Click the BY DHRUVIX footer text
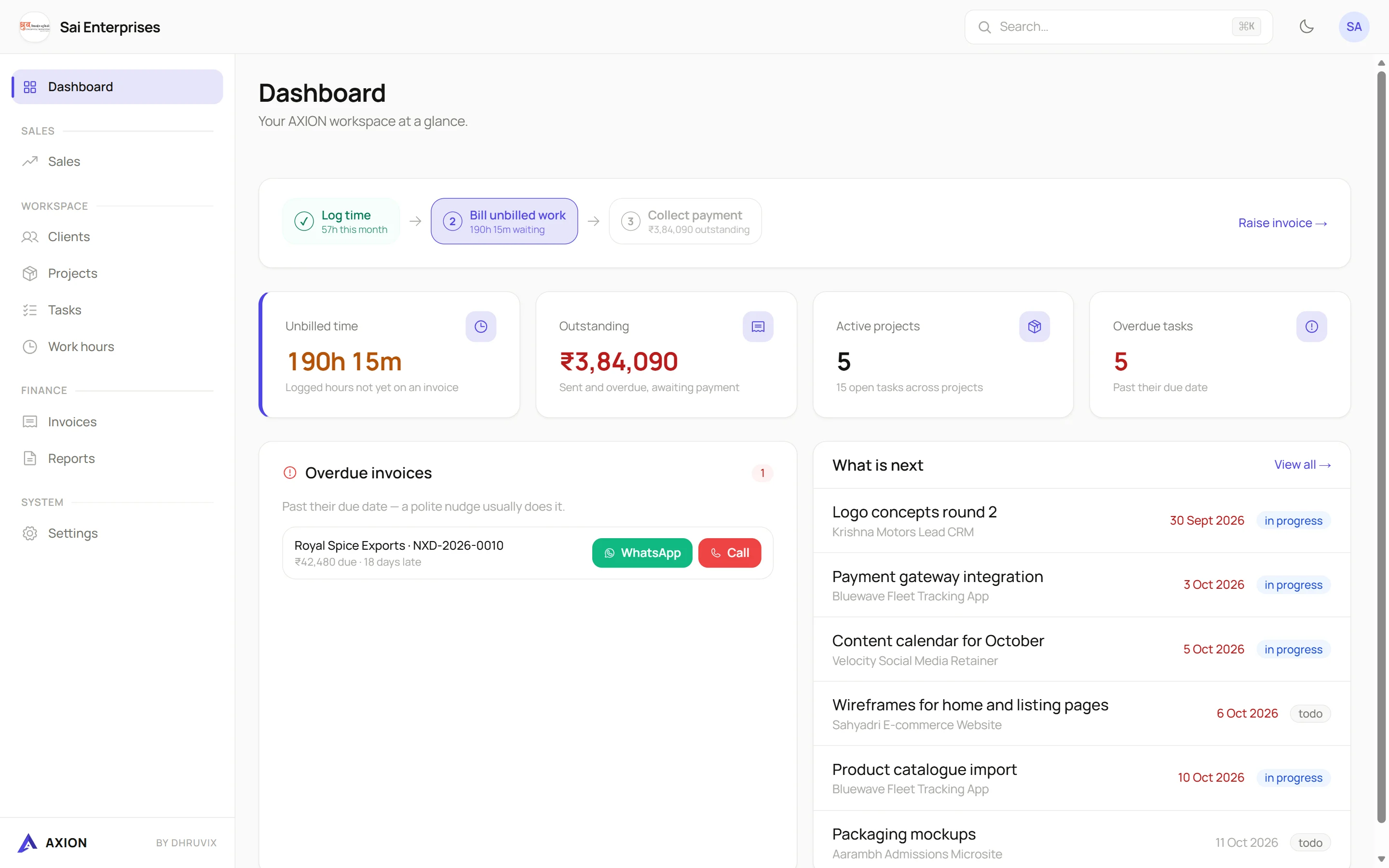The height and width of the screenshot is (868, 1389). point(187,843)
